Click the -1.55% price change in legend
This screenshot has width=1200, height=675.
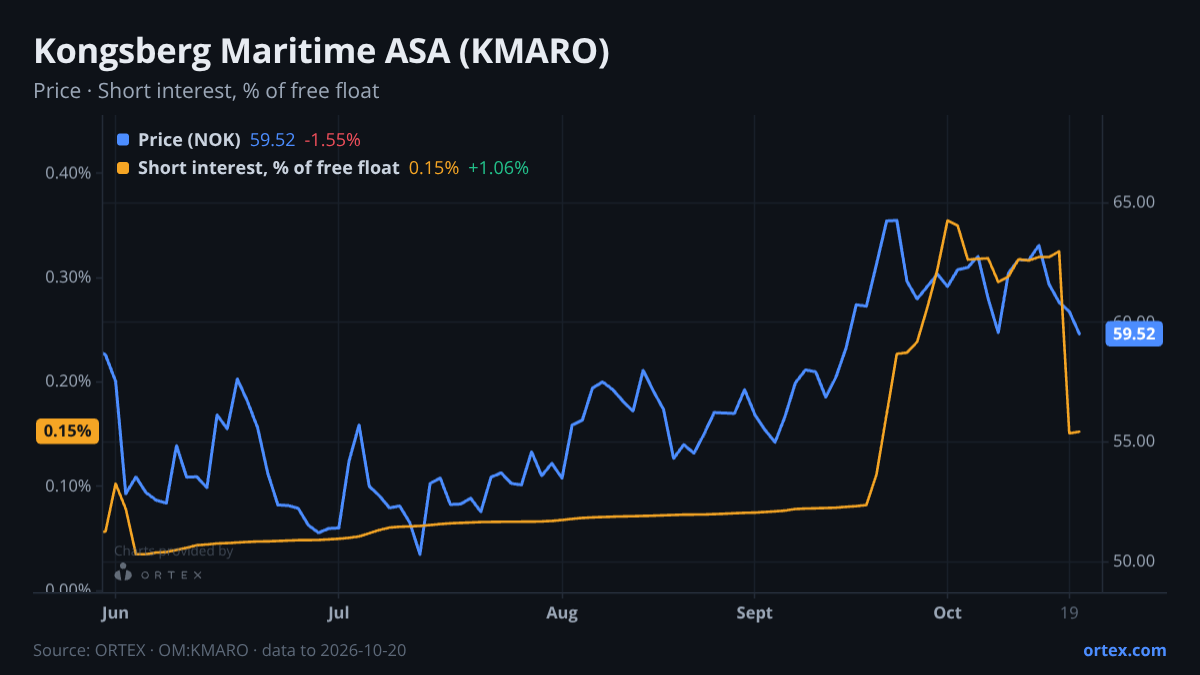(x=332, y=140)
